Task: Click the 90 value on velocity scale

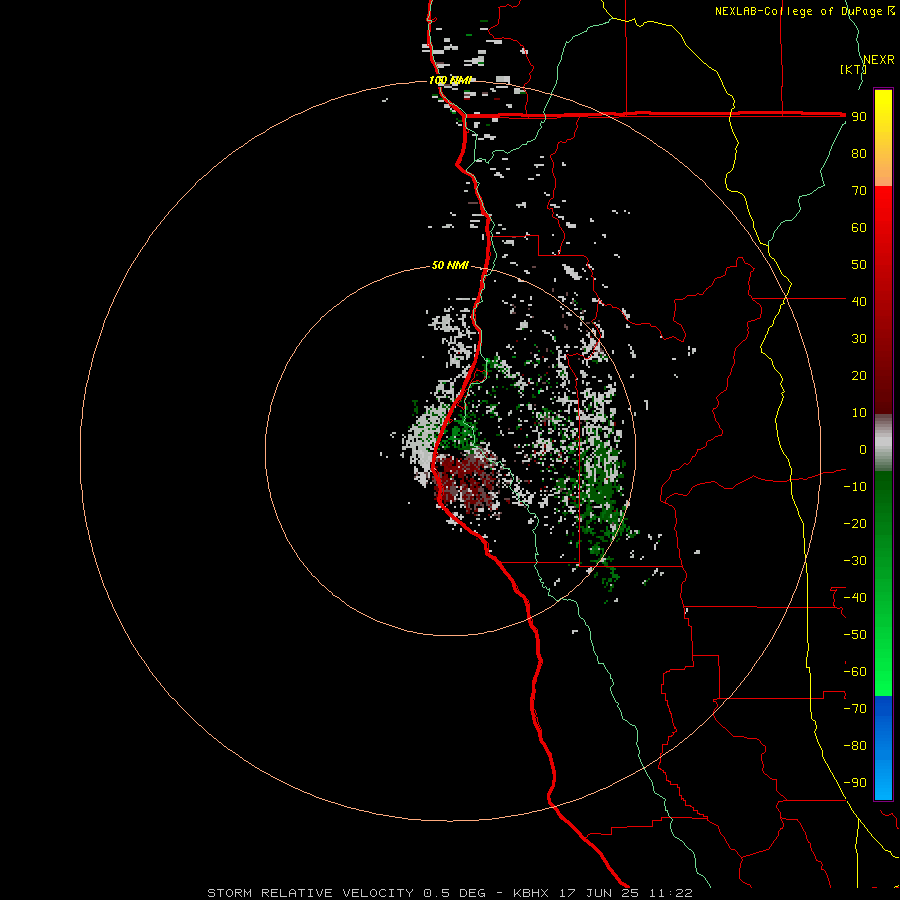Action: coord(859,117)
